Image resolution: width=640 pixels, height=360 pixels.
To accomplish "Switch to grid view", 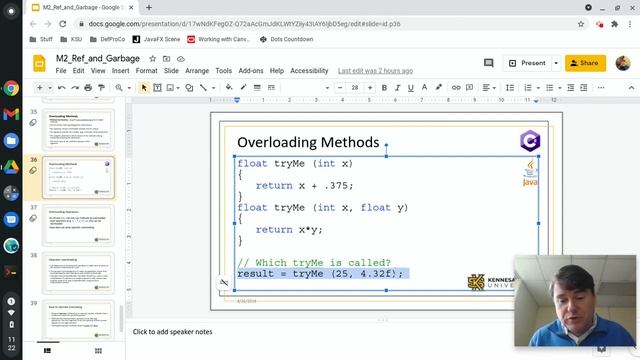I will click(98, 351).
